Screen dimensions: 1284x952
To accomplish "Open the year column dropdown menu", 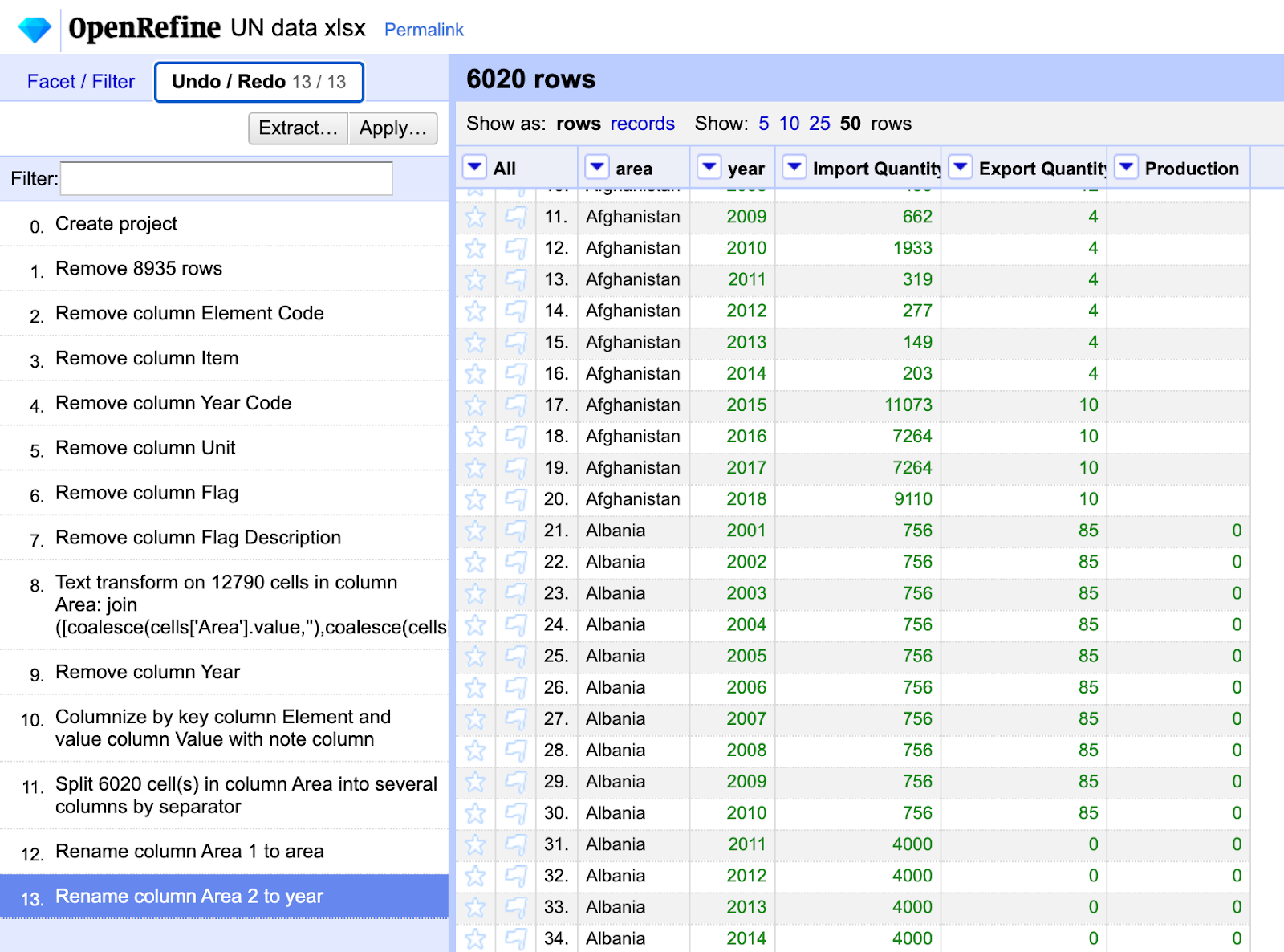I will pyautogui.click(x=709, y=167).
